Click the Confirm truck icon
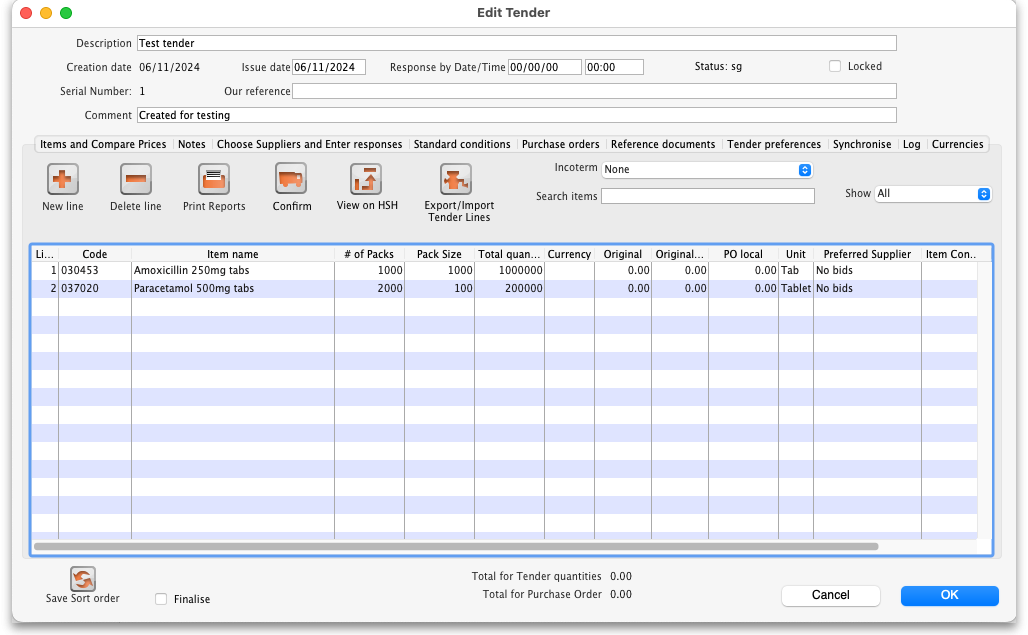 click(291, 180)
